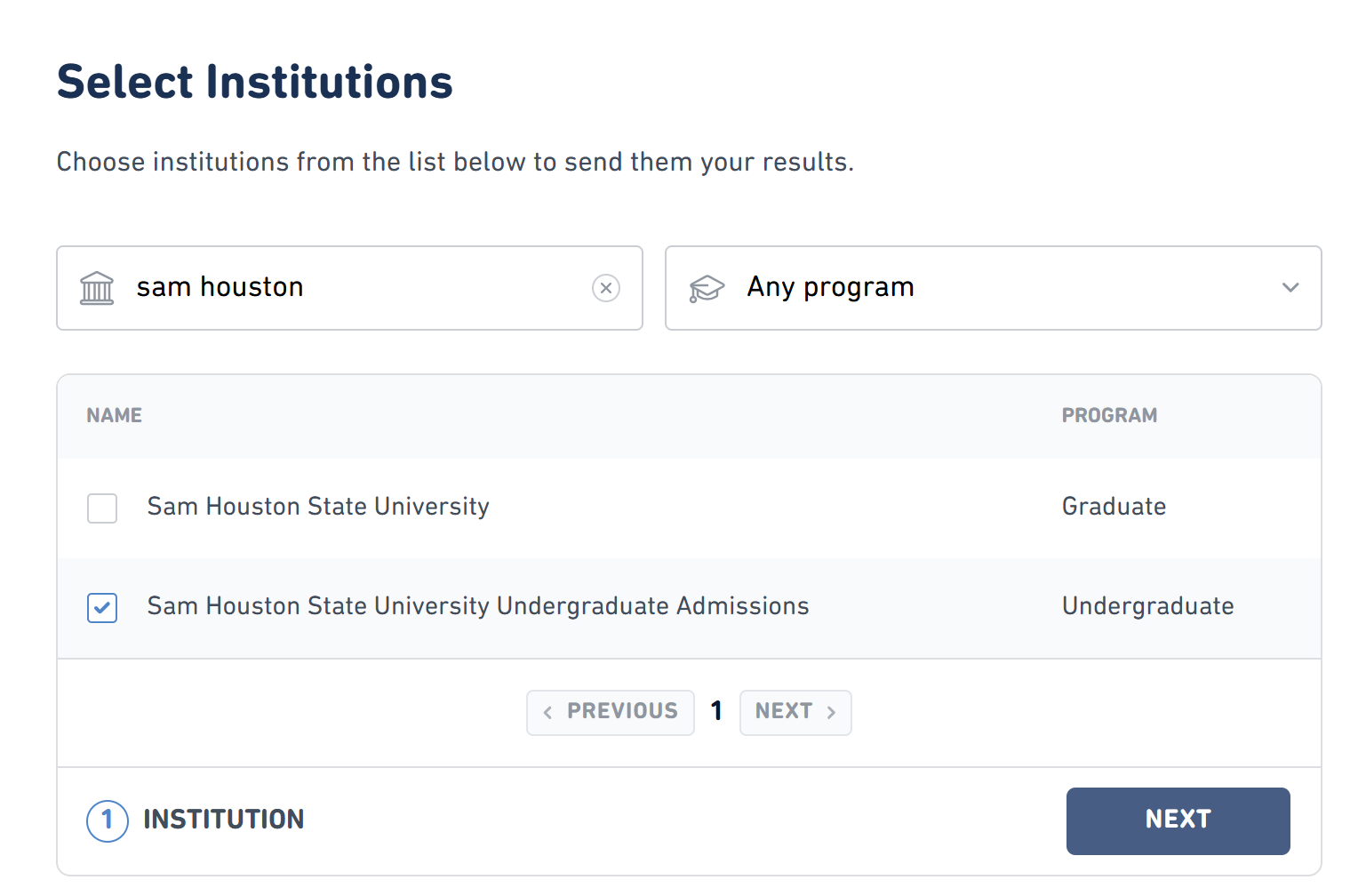Screen dimensions: 1350x896
Task: Expand the Any program dropdown chevron
Action: [1290, 287]
